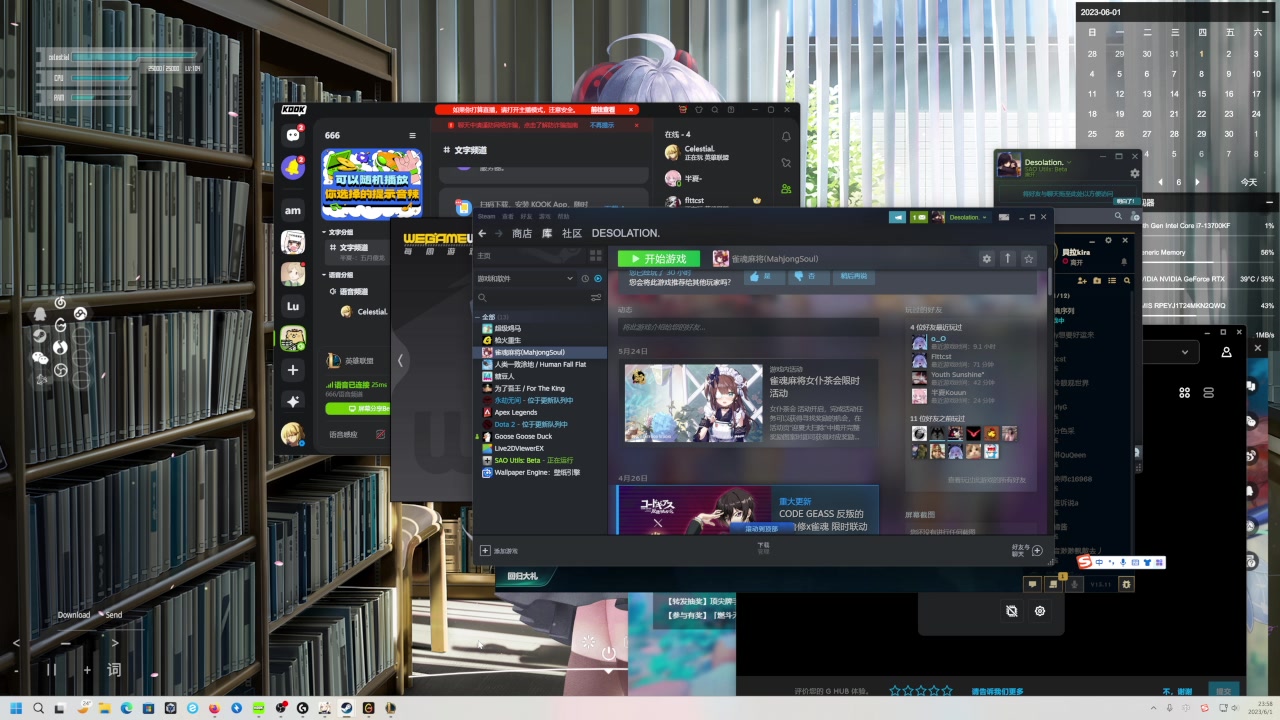Open KOOK bell server icon
Screen dimensions: 1280x720
coord(293,168)
